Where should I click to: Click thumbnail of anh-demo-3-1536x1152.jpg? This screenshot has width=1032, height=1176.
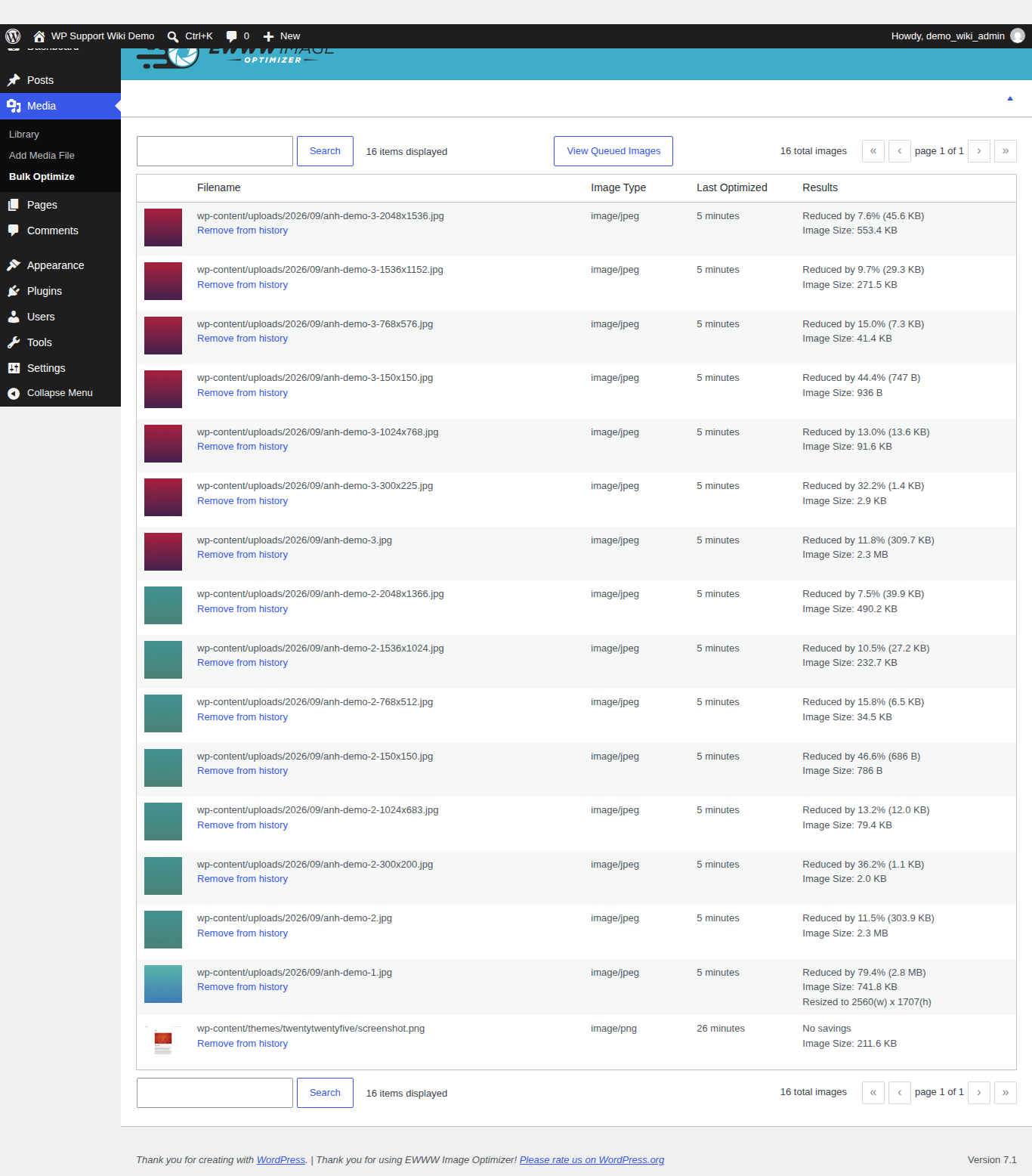[x=163, y=281]
